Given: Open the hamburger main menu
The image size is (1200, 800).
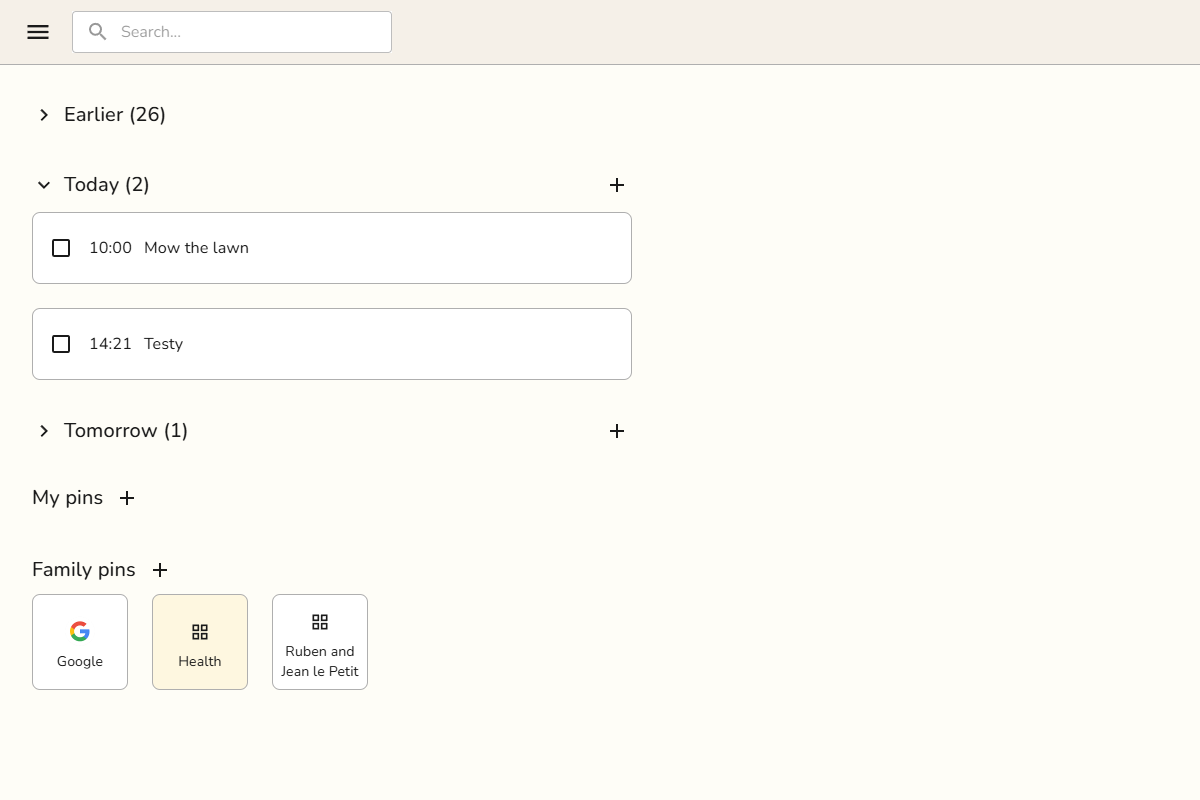Looking at the screenshot, I should [x=38, y=32].
